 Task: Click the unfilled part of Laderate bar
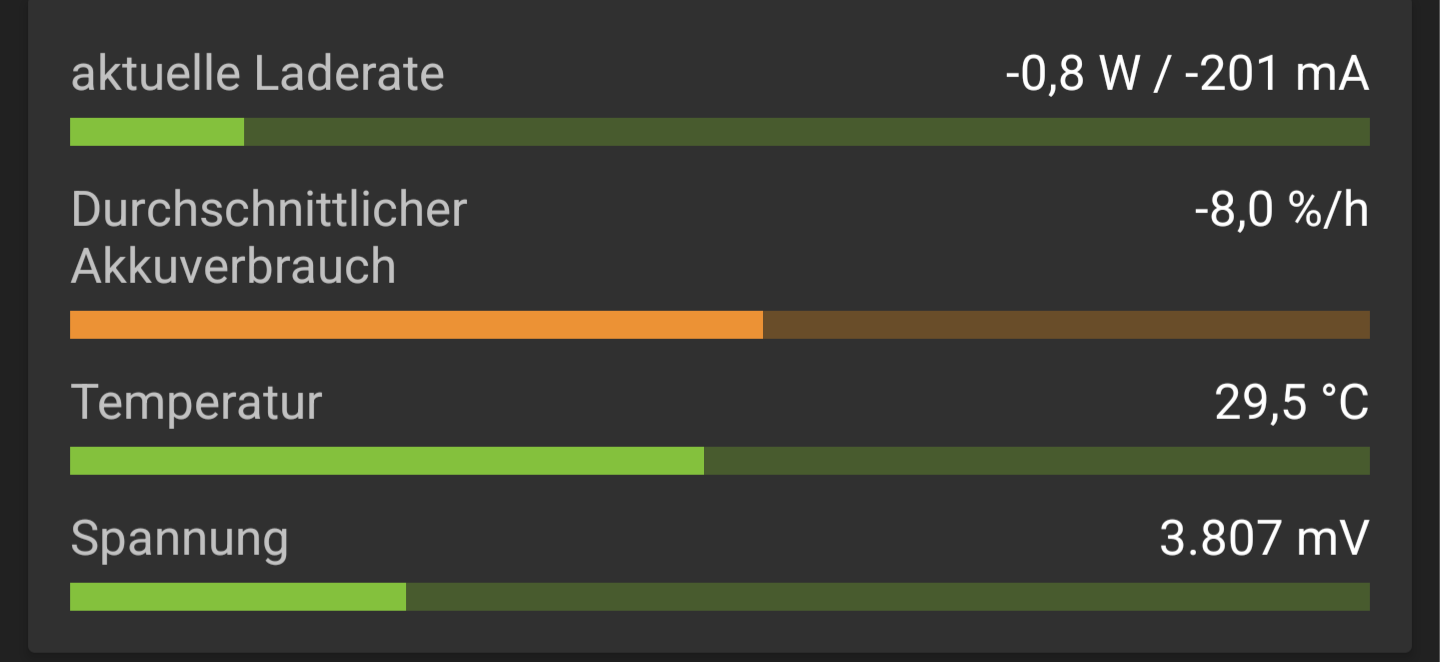tap(806, 132)
